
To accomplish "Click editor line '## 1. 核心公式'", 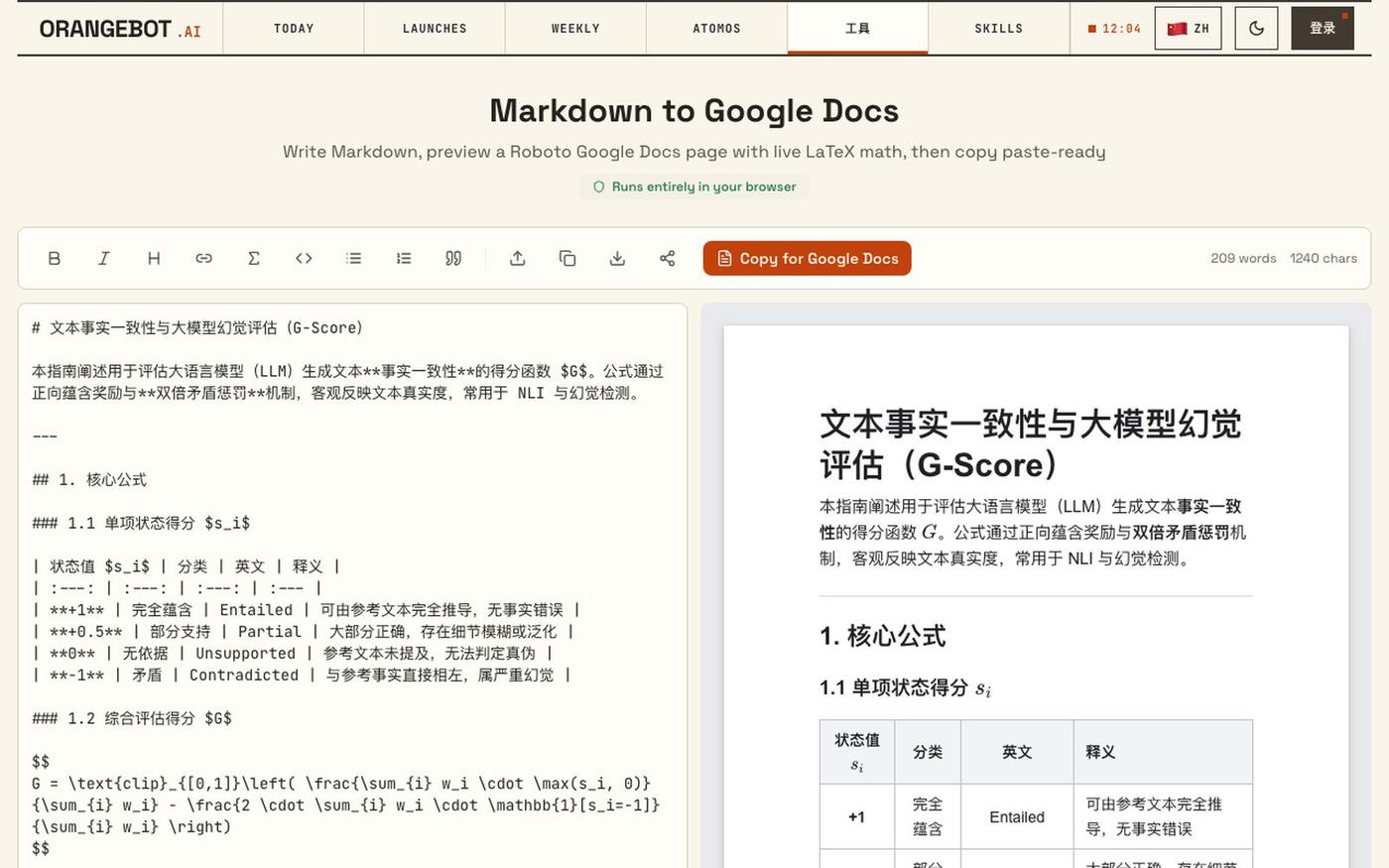I will coord(89,480).
